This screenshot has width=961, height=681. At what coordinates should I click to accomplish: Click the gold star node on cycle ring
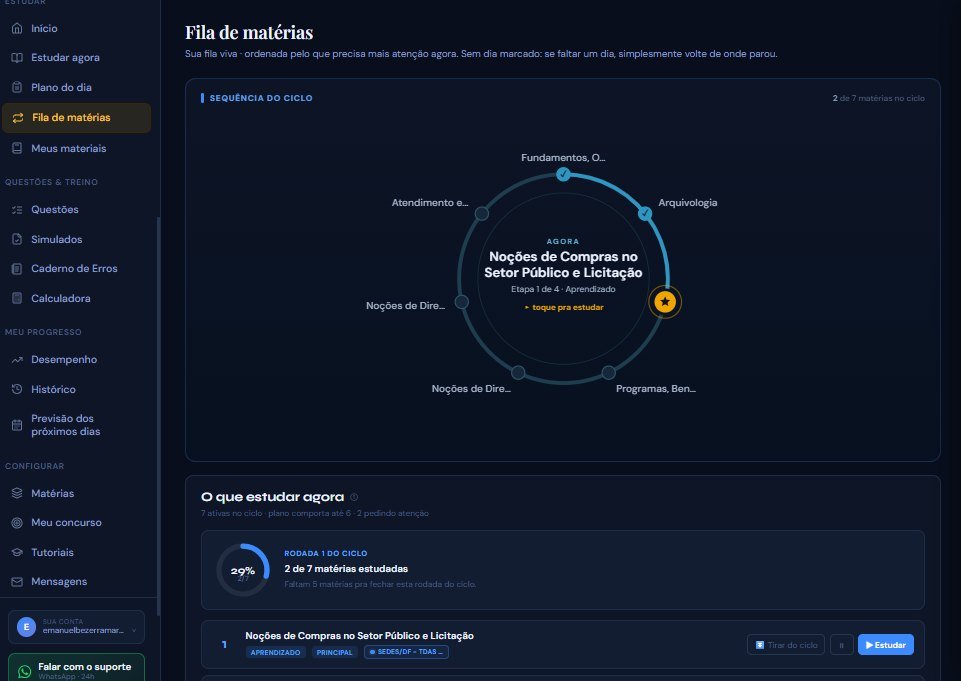tap(665, 302)
